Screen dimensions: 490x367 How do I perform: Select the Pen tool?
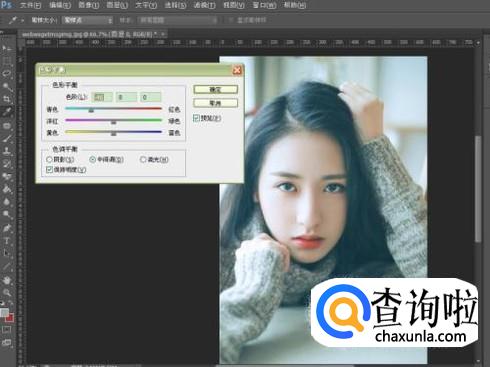point(7,228)
